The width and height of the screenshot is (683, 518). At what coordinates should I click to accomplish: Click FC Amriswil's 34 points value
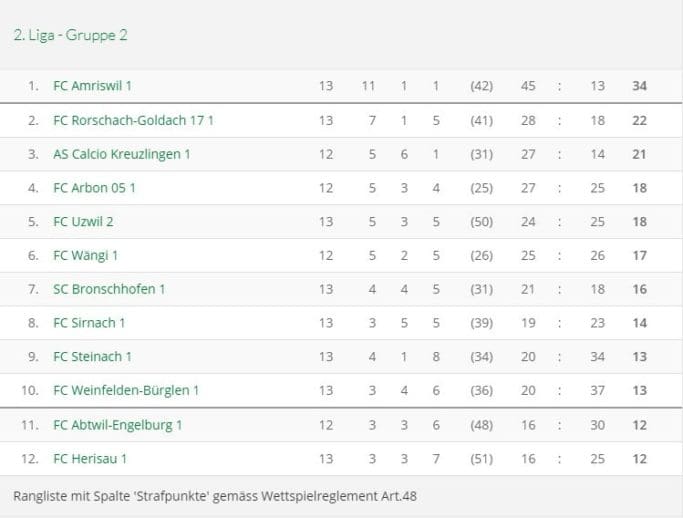click(x=640, y=86)
